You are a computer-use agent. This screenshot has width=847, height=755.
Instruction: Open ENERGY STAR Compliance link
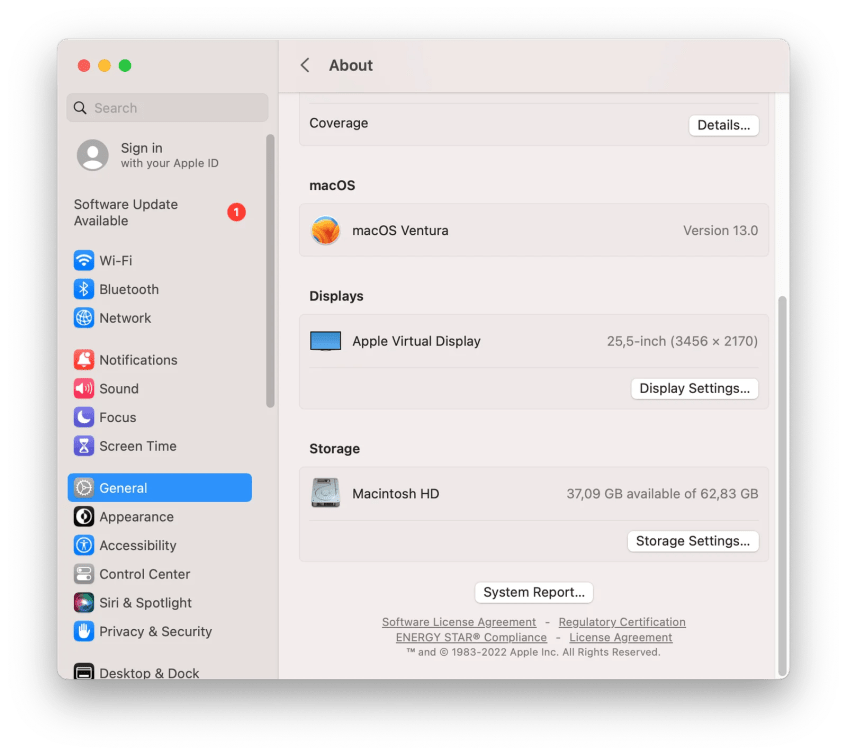(471, 637)
